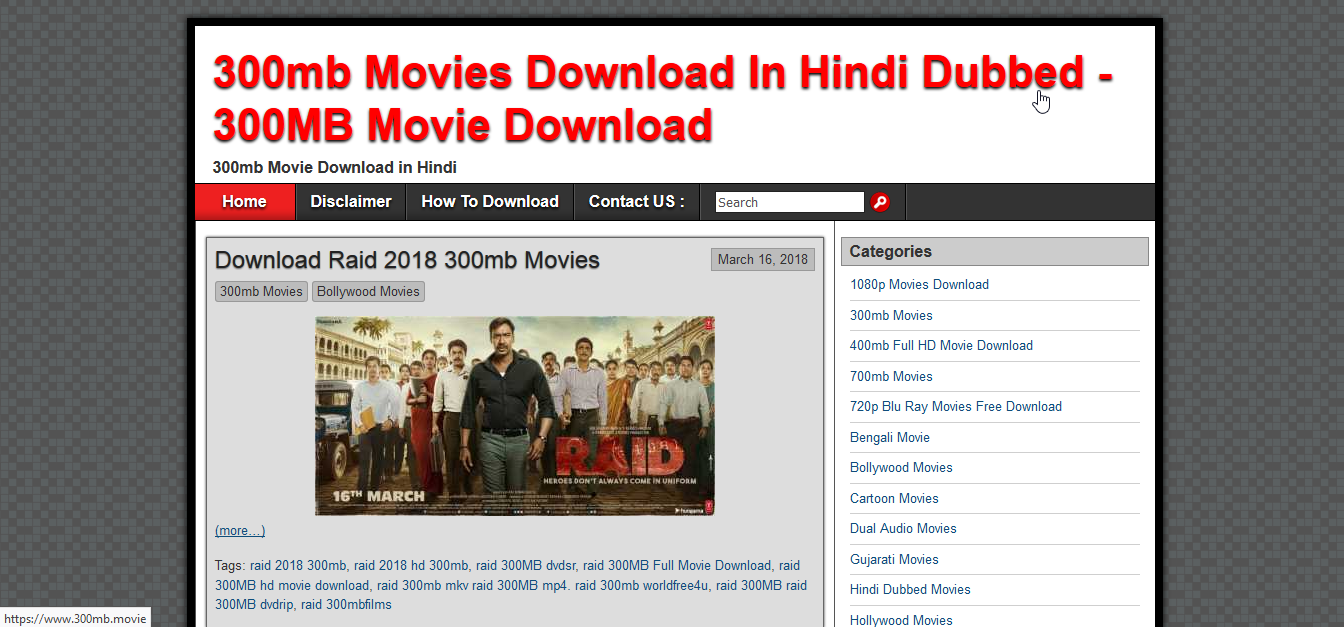The height and width of the screenshot is (627, 1344).
Task: Open sidebar category Bollywood Movies
Action: [x=901, y=467]
